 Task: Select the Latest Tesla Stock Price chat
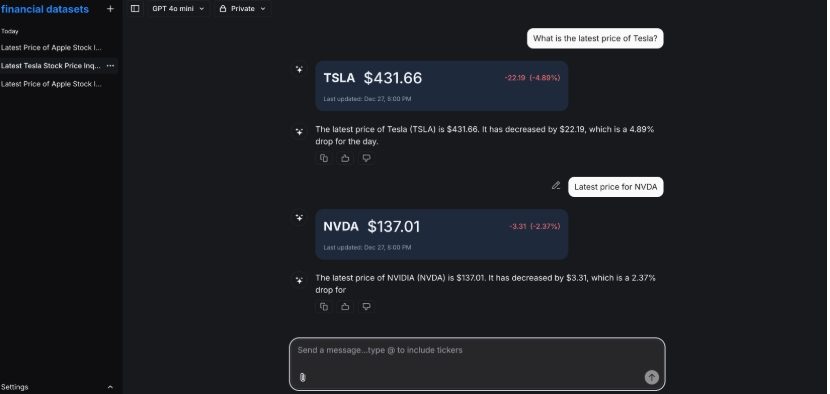[51, 66]
